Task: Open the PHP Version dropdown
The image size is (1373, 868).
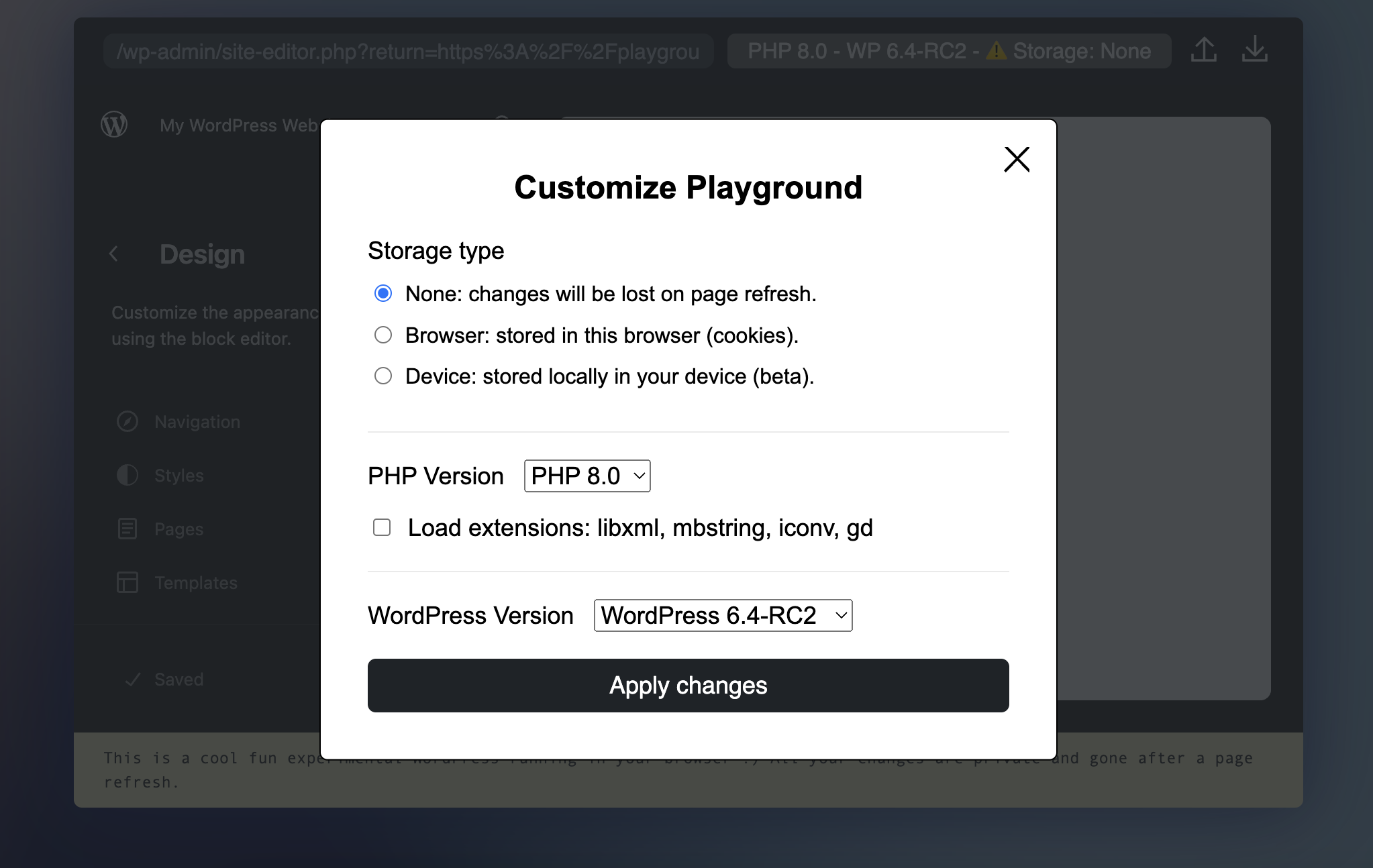Action: (587, 476)
